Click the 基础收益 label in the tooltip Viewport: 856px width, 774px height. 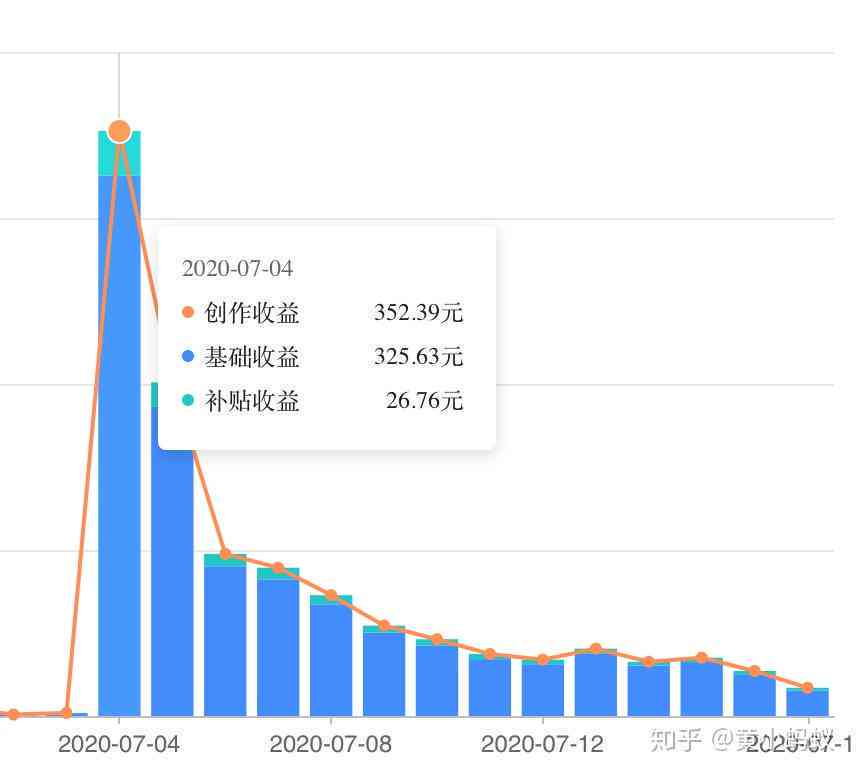(252, 357)
